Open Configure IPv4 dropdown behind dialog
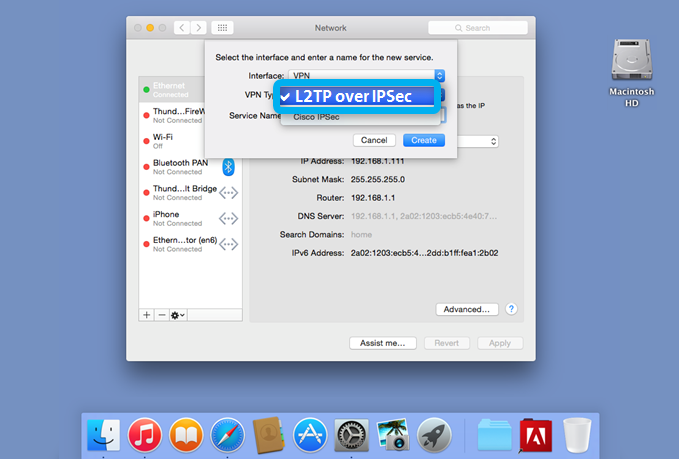The width and height of the screenshot is (679, 459). [x=478, y=142]
